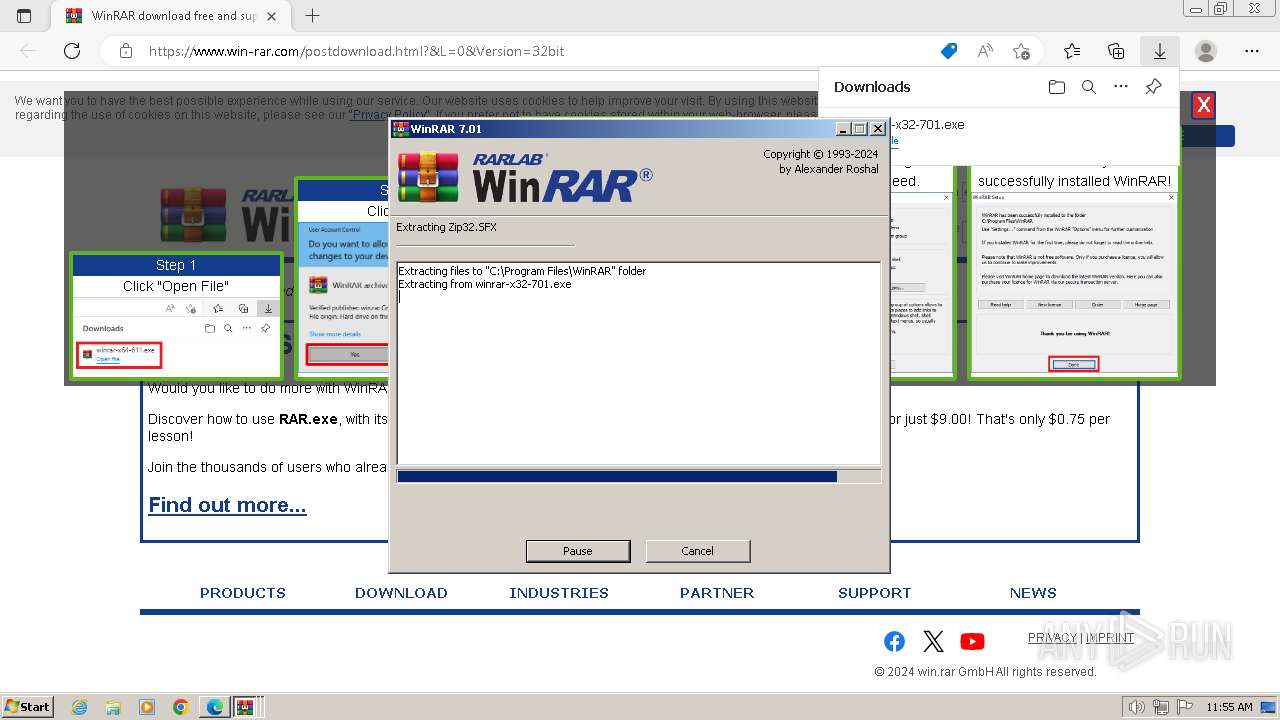Click the WinRAR books logo in dialog
This screenshot has width=1280, height=720.
pos(428,178)
